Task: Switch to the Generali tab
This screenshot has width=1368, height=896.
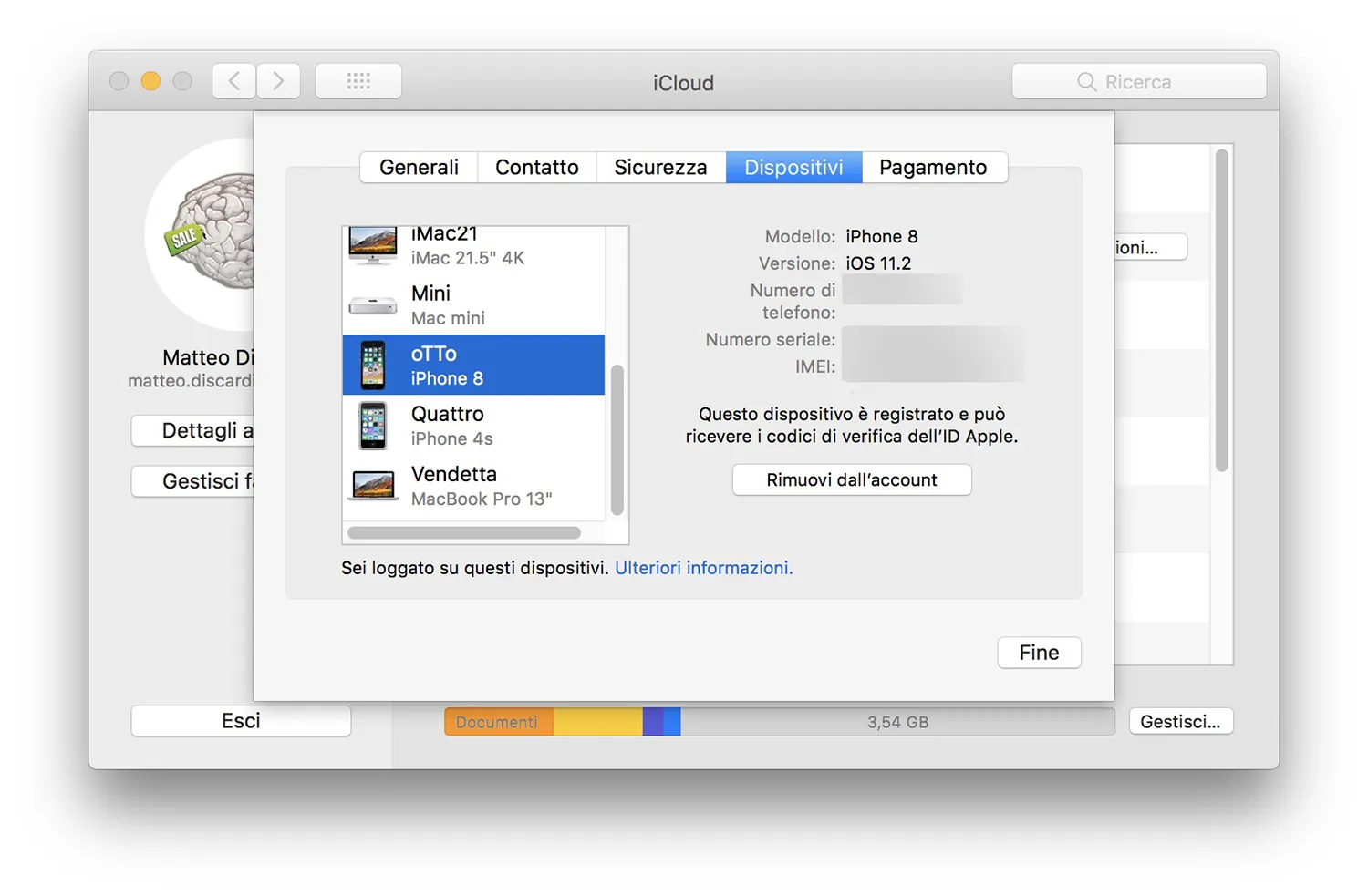Action: click(x=419, y=168)
